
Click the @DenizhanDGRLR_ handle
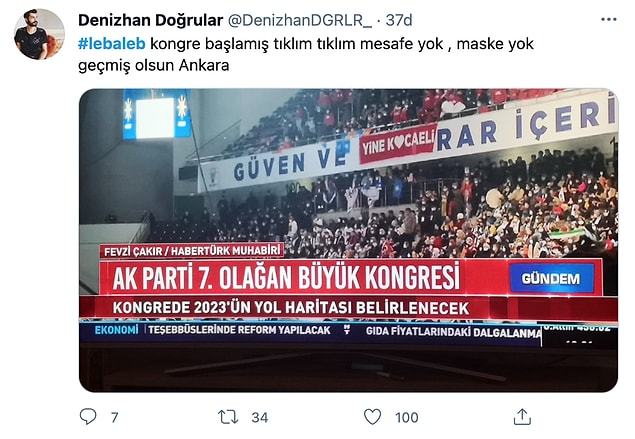pyautogui.click(x=300, y=20)
